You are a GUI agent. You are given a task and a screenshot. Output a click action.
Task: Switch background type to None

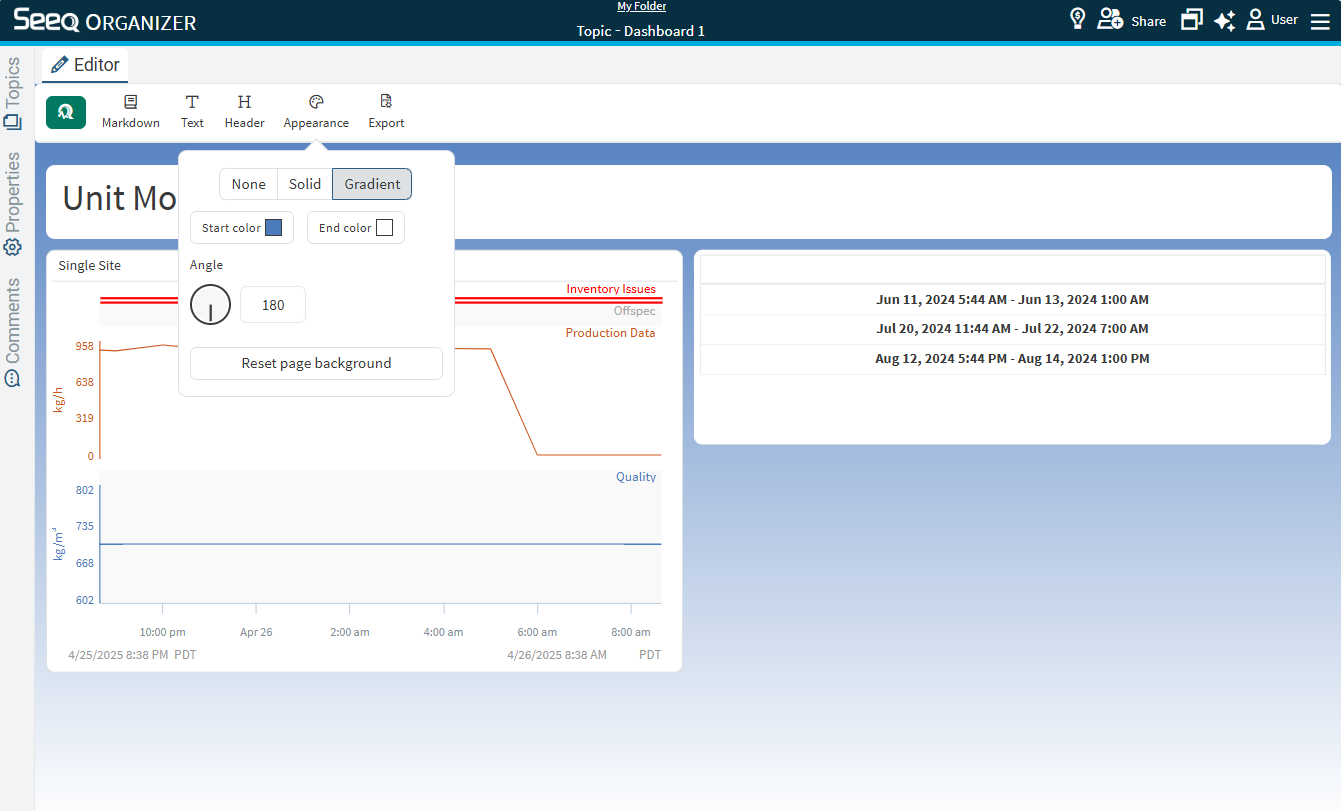click(248, 184)
